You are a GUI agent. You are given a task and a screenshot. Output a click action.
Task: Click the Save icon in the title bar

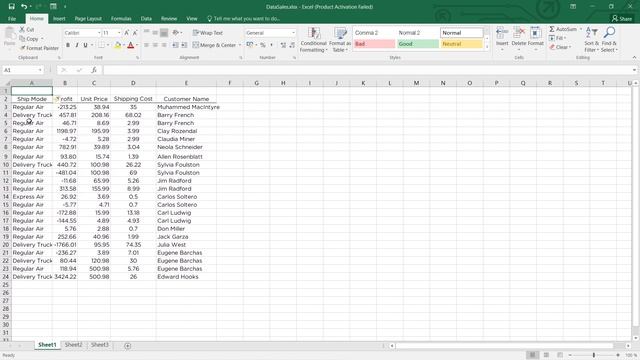point(11,7)
